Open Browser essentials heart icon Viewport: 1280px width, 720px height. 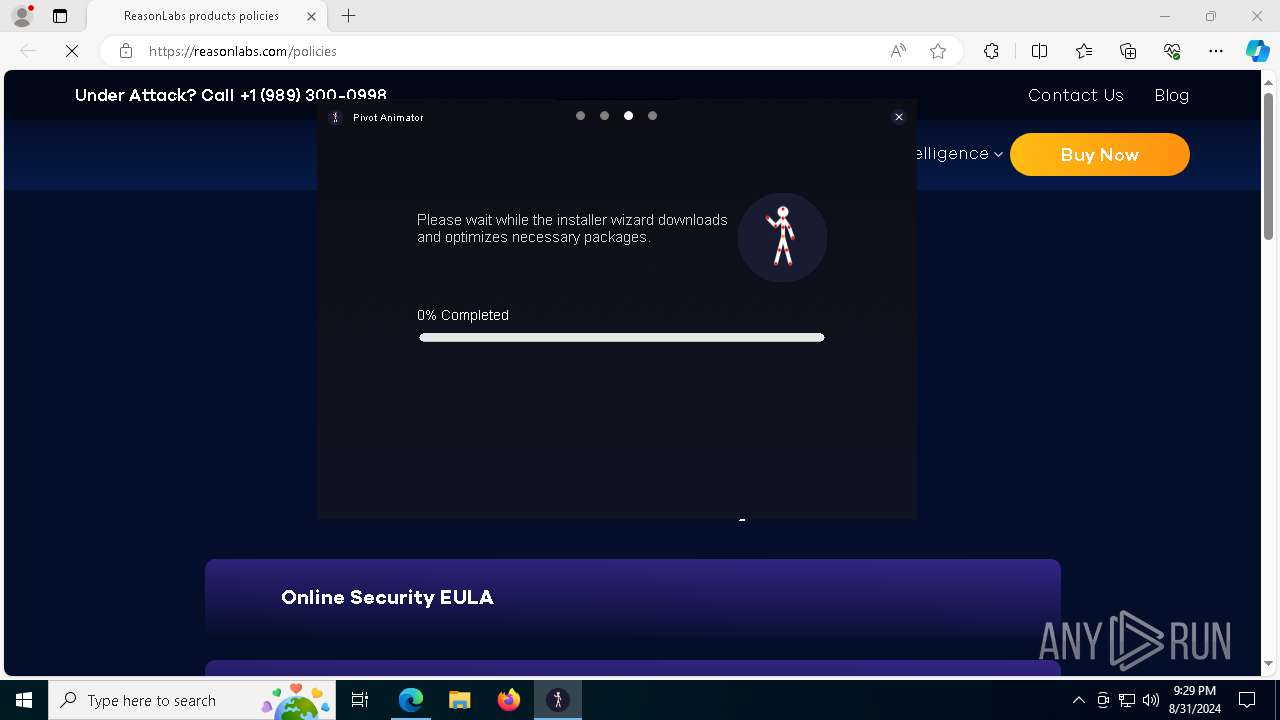[x=1172, y=51]
